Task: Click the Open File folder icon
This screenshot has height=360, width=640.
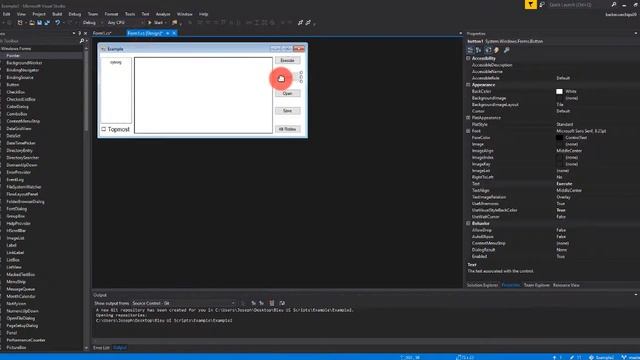Action: pos(32,23)
